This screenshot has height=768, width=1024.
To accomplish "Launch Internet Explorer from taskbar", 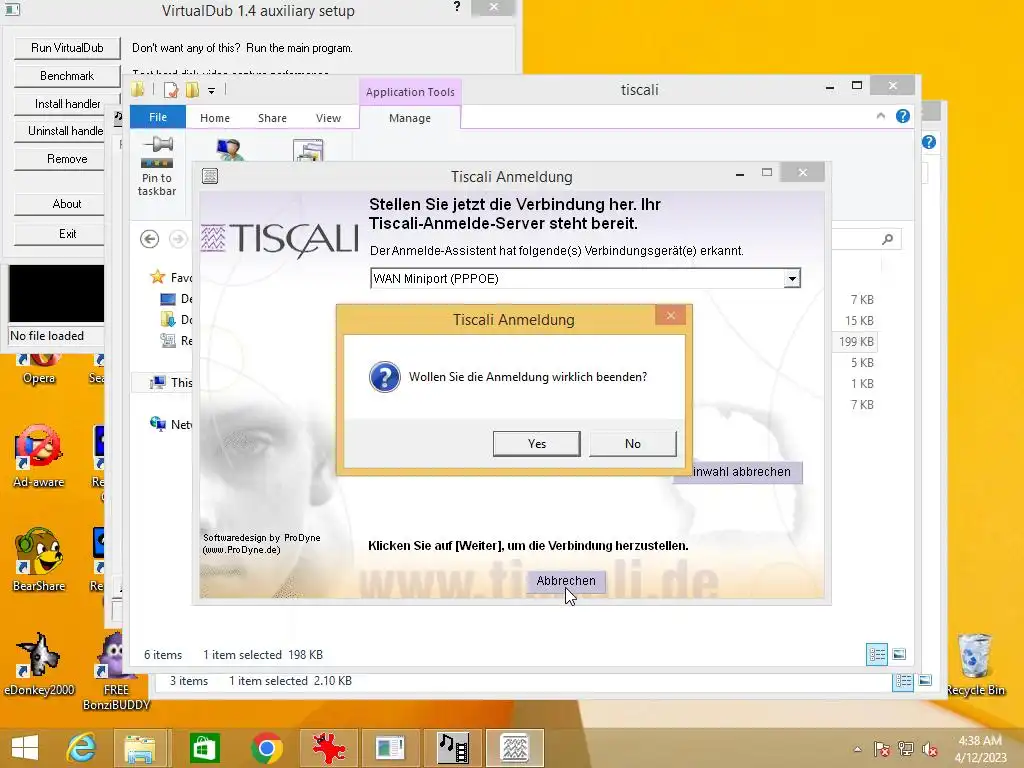I will pyautogui.click(x=82, y=748).
